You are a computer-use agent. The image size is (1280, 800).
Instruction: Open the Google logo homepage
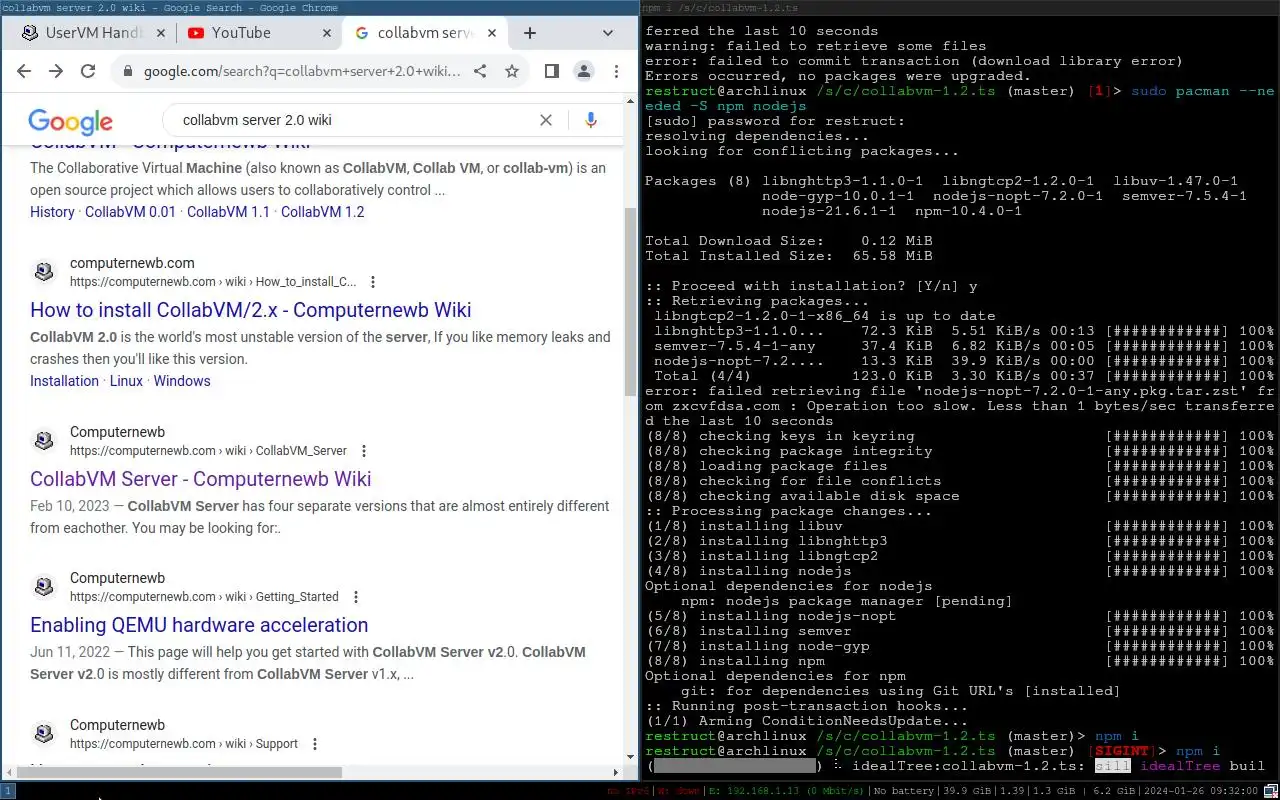[70, 121]
